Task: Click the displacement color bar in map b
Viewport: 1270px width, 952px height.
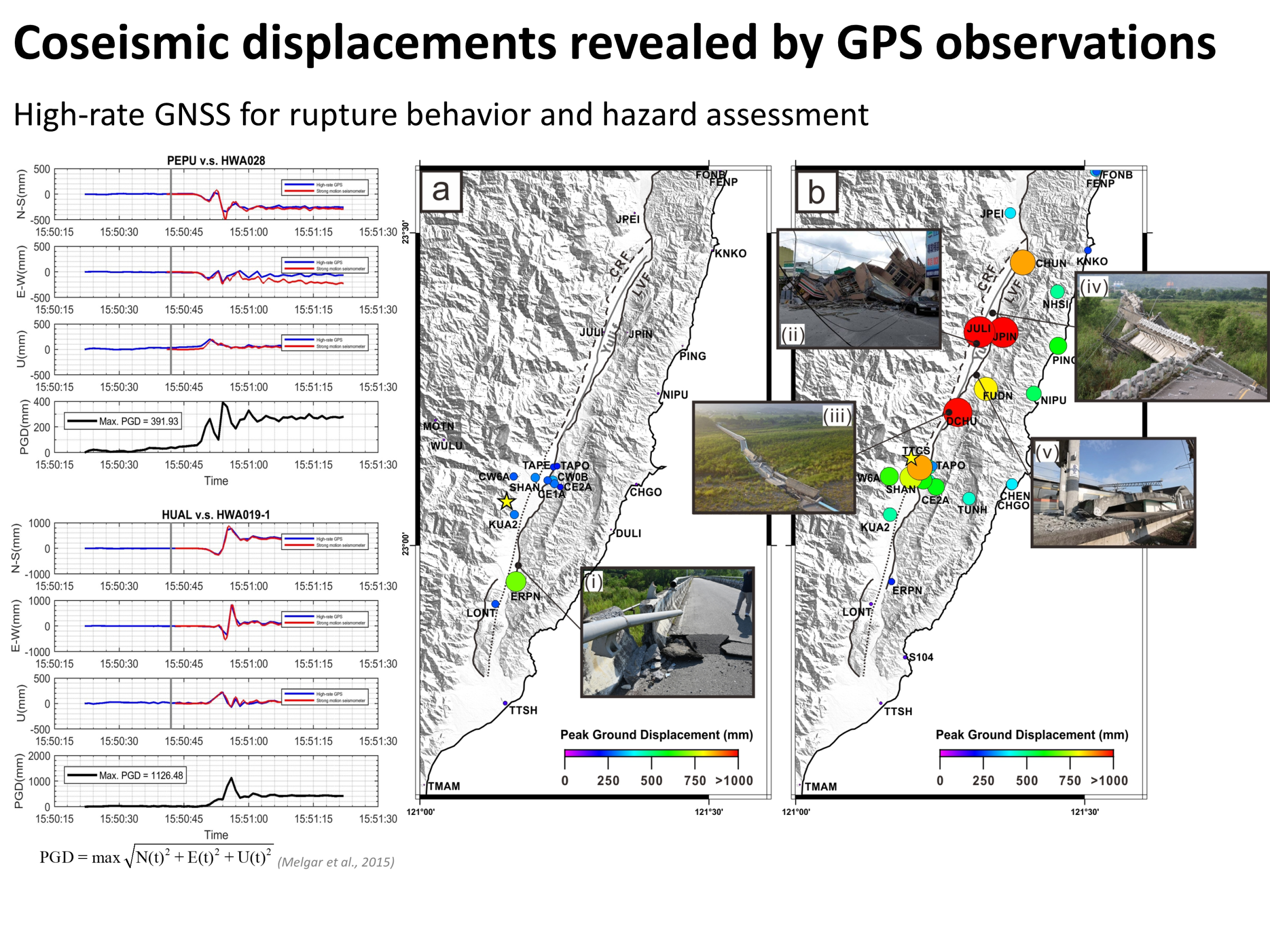Action: pyautogui.click(x=1027, y=753)
